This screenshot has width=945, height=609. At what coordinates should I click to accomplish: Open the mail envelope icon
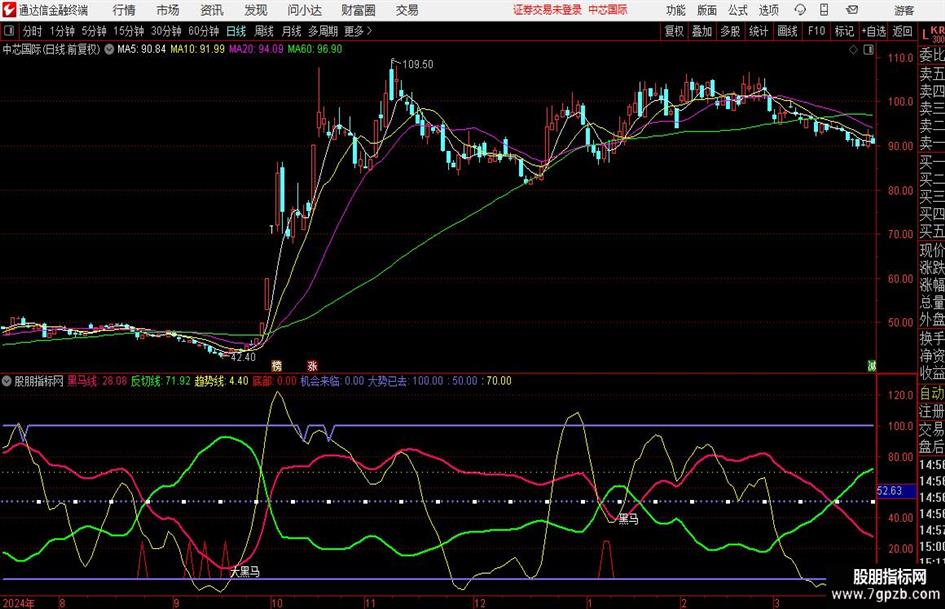coord(852,10)
